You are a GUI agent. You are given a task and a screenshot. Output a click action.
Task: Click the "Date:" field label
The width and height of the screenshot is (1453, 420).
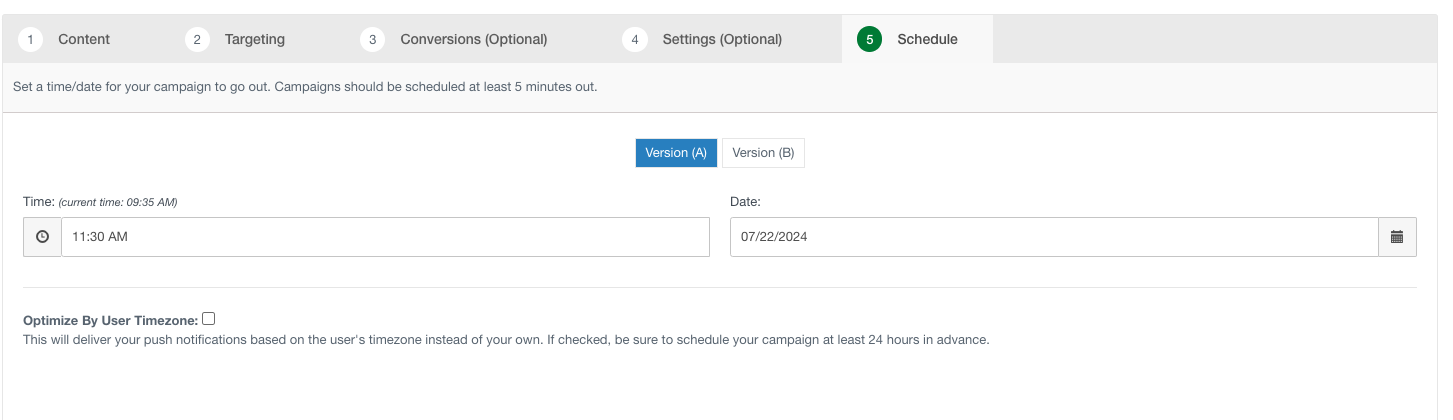(x=745, y=202)
